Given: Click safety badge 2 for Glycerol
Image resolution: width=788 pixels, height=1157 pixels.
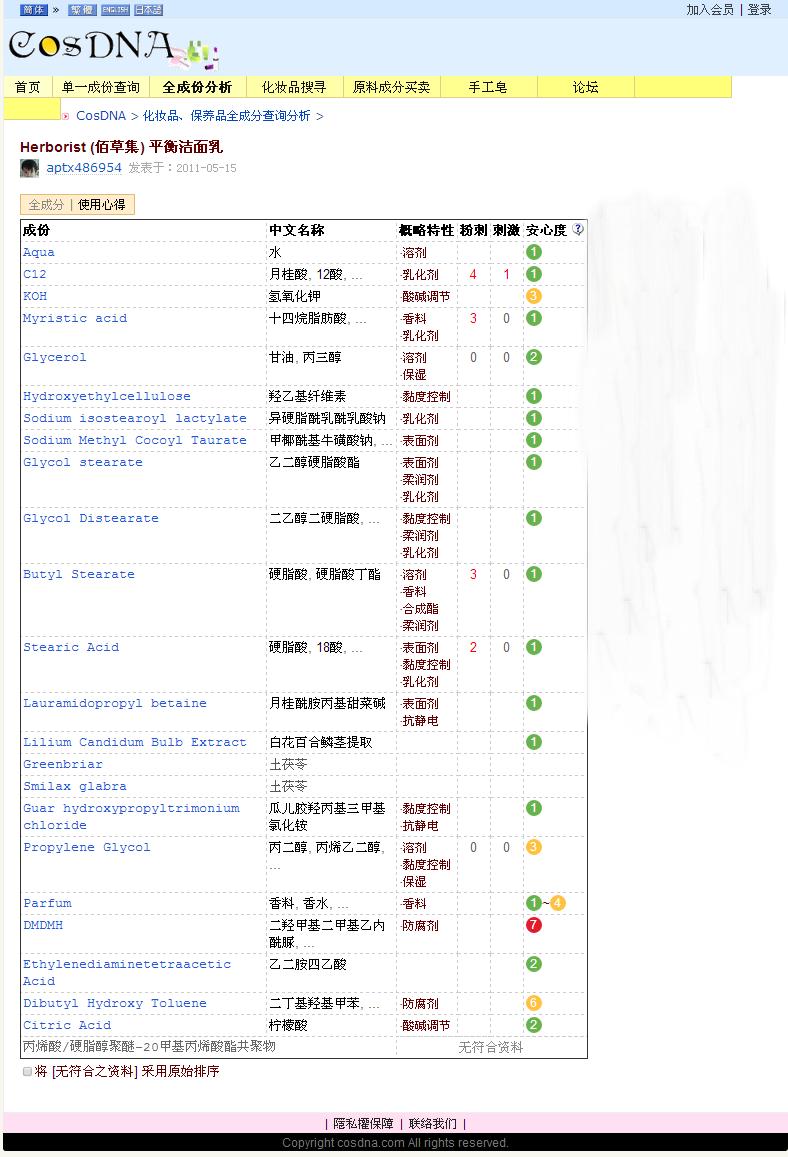Looking at the screenshot, I should (x=534, y=357).
